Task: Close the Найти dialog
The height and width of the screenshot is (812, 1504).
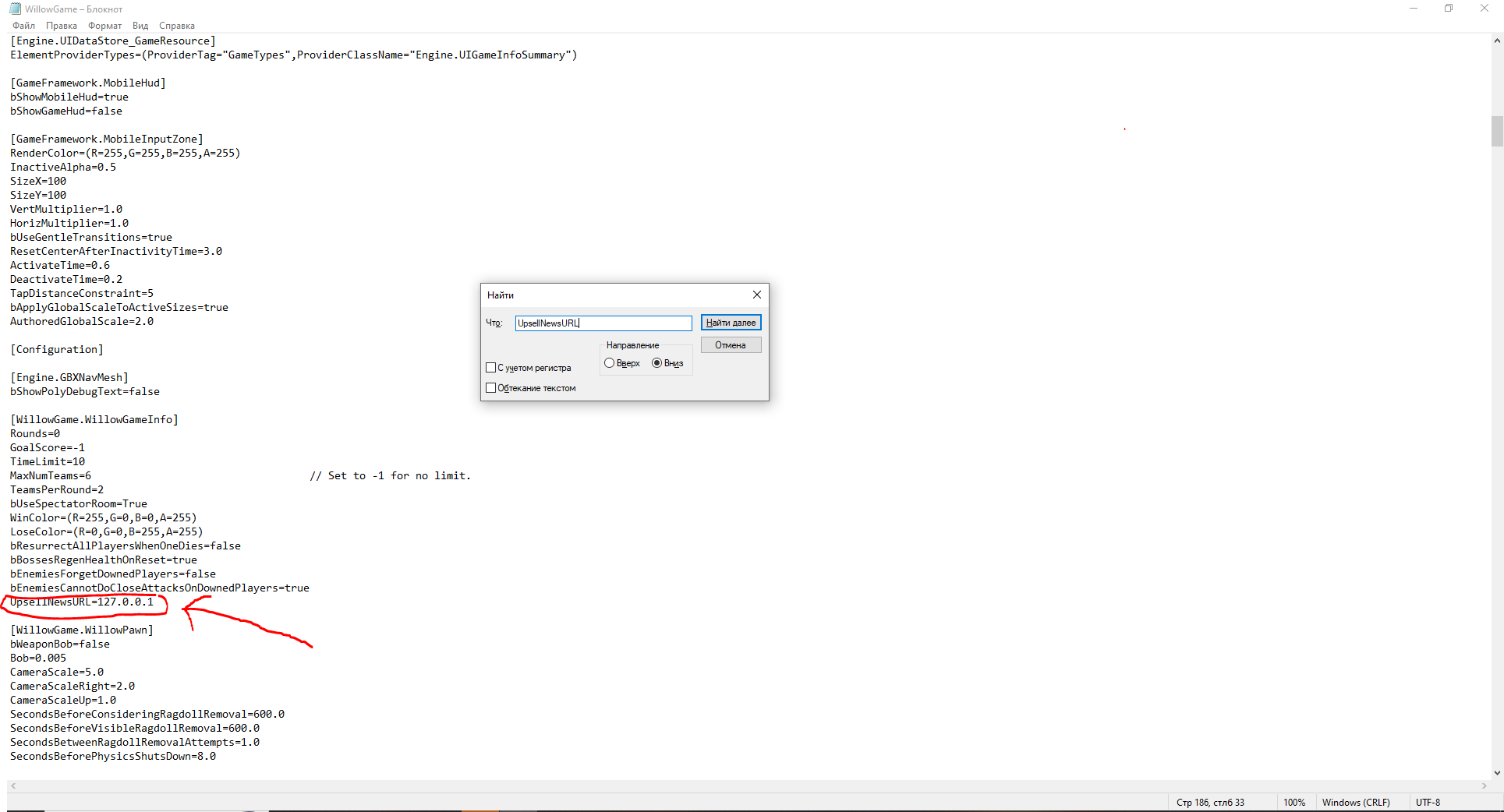Action: click(756, 295)
